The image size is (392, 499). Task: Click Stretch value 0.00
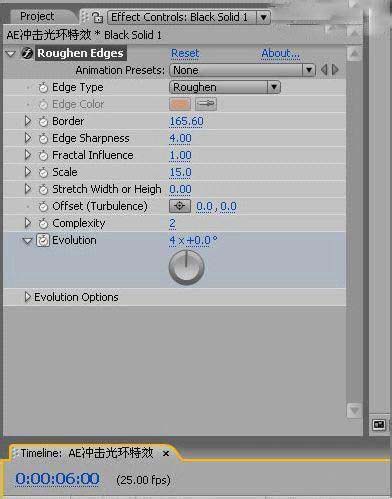(180, 189)
